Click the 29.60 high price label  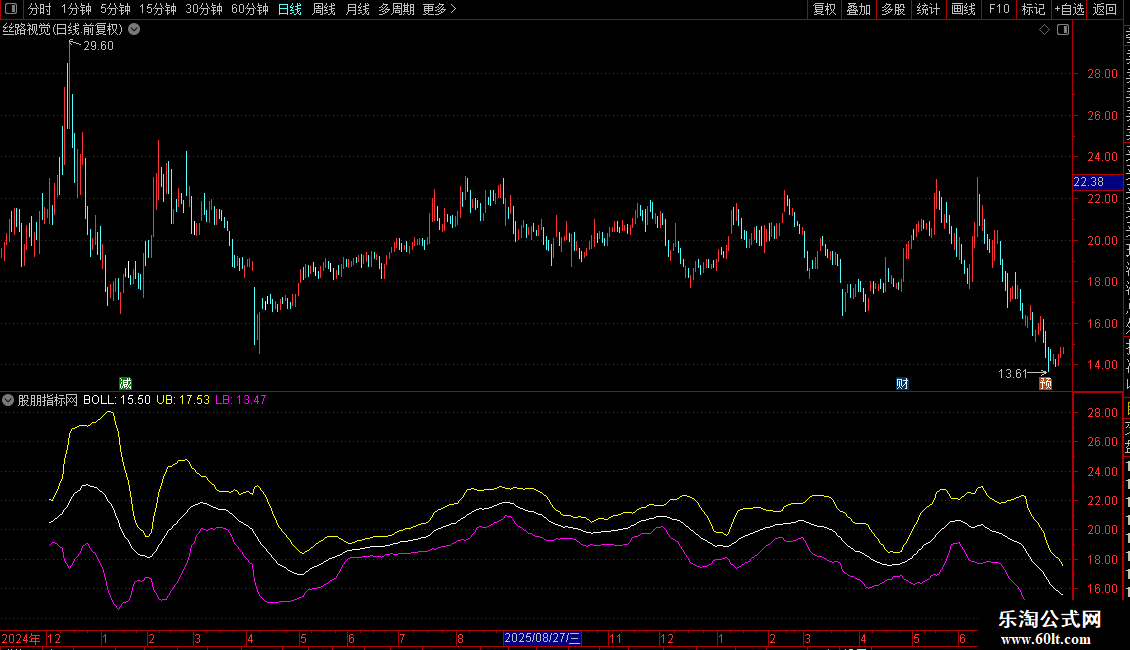pyautogui.click(x=99, y=45)
